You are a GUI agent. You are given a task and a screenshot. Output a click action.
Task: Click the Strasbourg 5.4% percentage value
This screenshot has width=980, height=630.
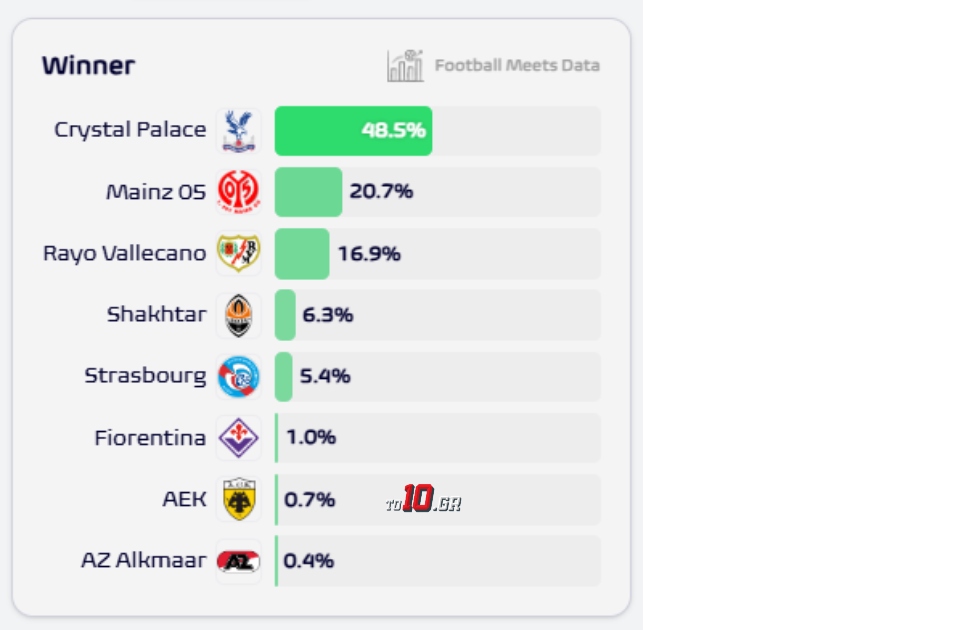(325, 376)
